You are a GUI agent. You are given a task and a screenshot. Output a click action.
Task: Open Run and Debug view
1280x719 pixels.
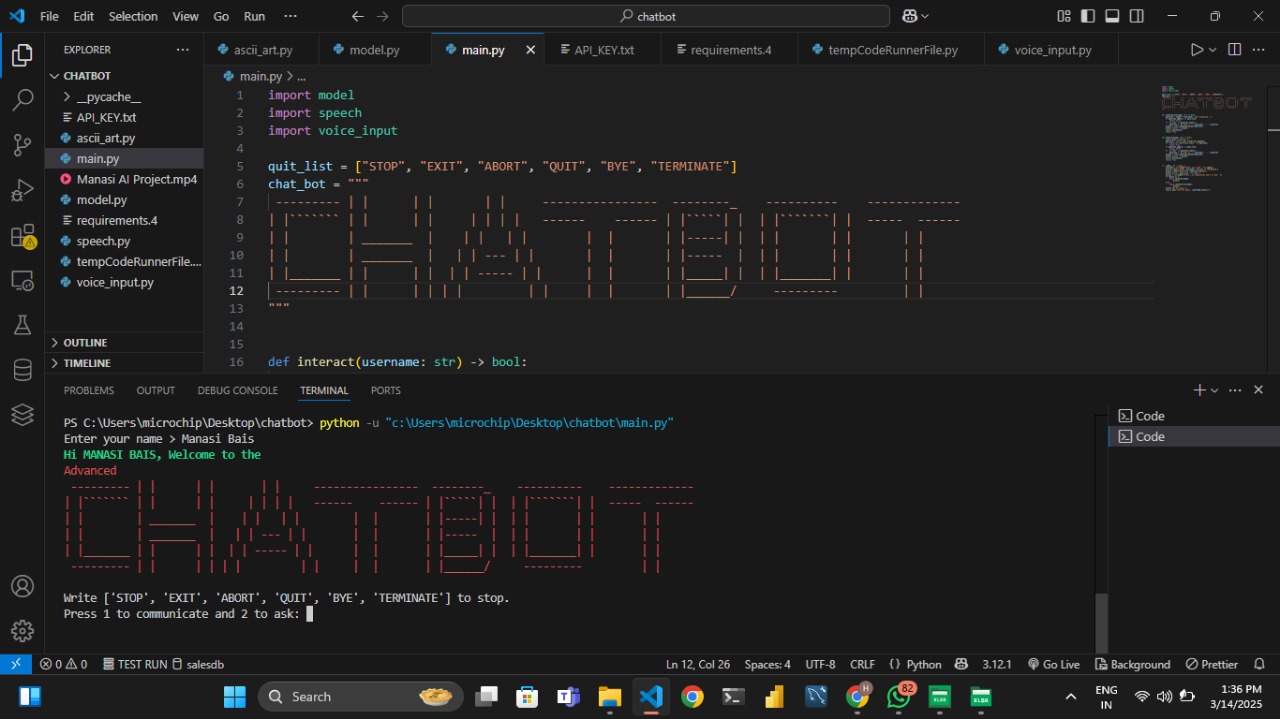point(22,190)
